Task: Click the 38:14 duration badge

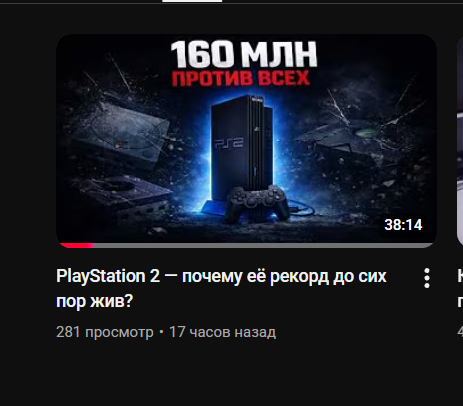Action: [x=403, y=225]
